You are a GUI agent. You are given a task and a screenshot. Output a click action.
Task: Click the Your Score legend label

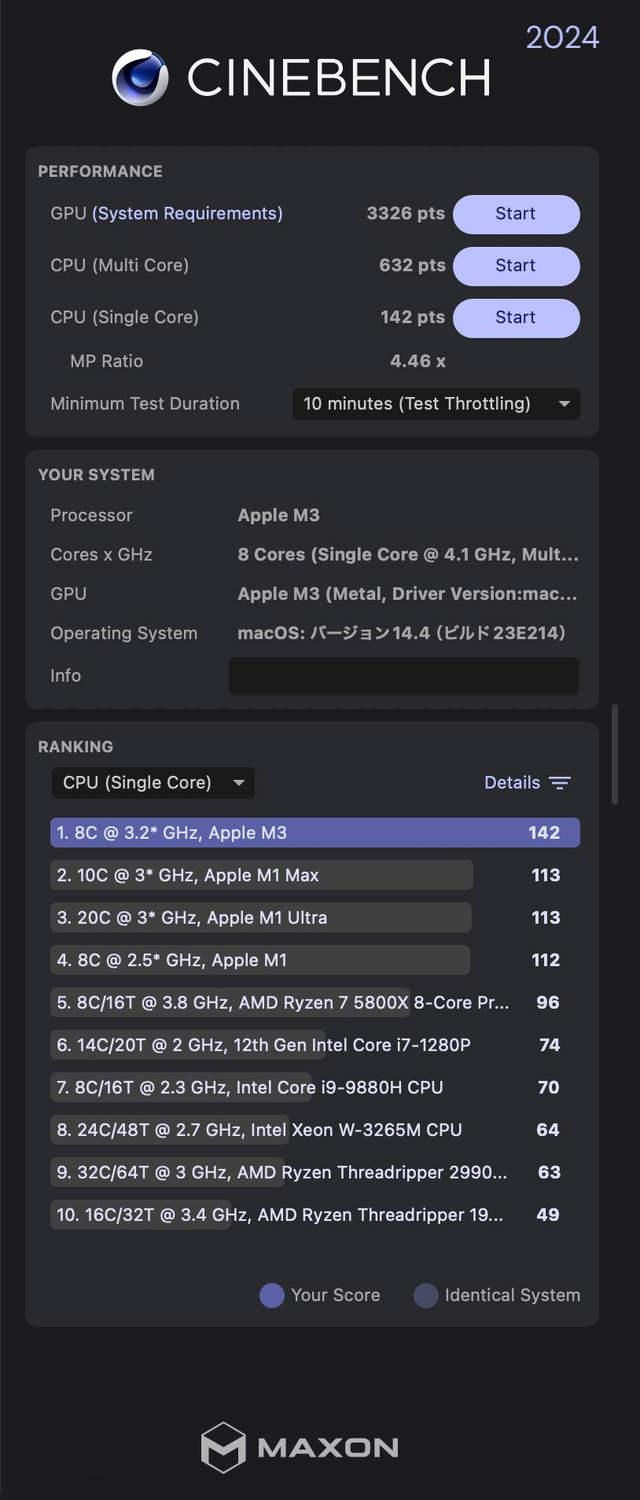coord(335,1295)
